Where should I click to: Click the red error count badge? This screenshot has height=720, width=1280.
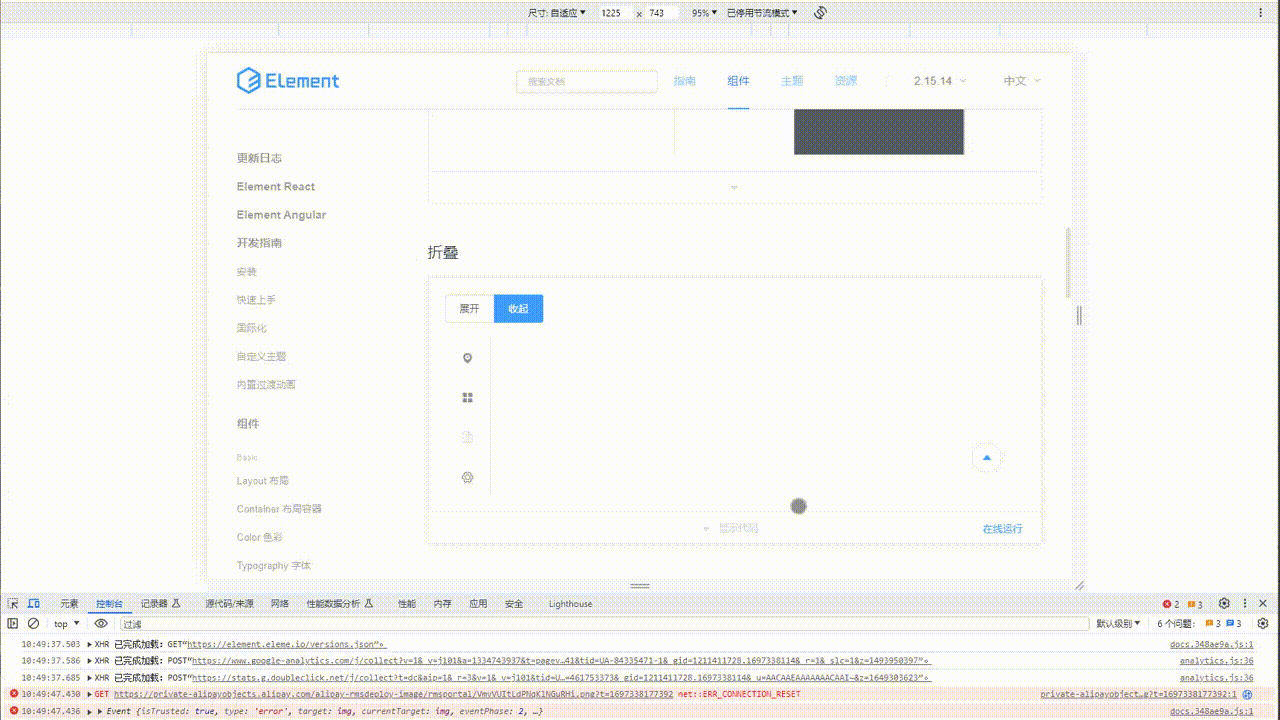[x=1171, y=604]
